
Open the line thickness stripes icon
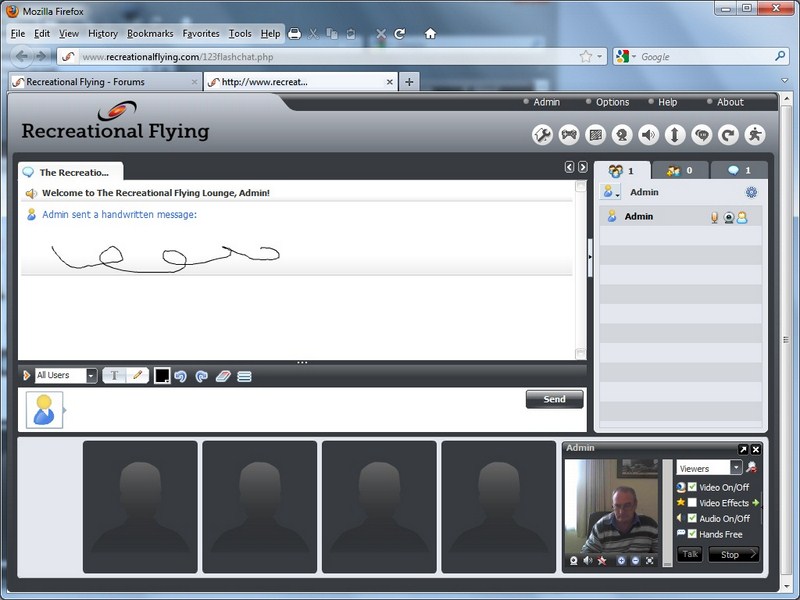pos(244,377)
